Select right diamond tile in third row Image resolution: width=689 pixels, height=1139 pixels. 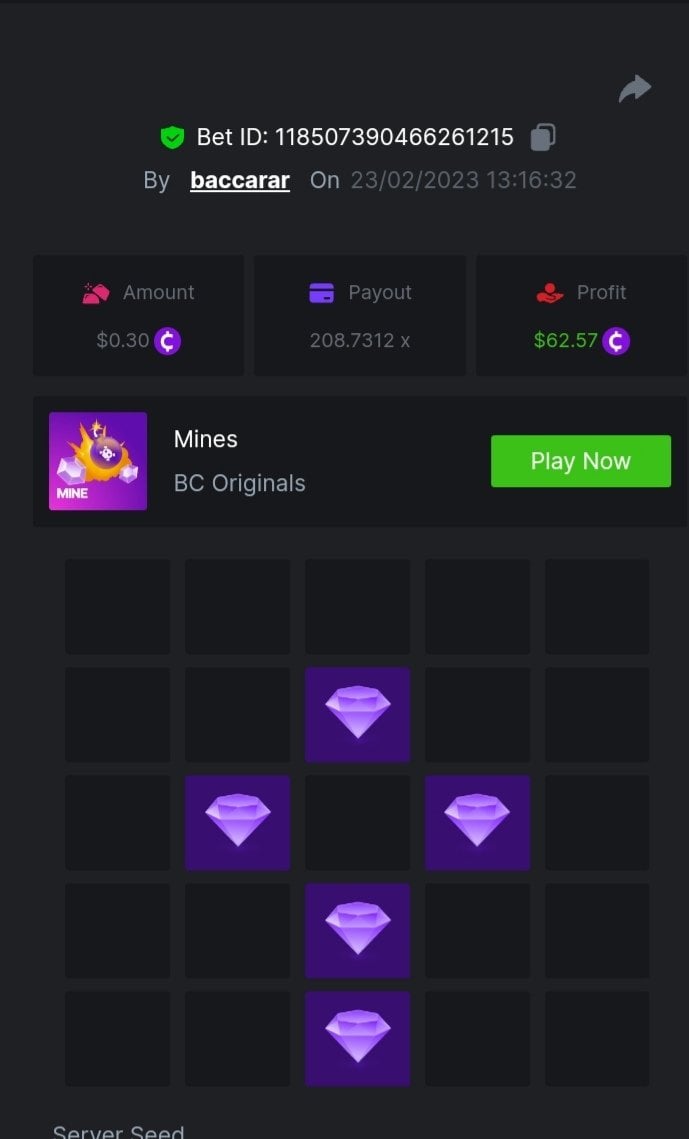point(477,822)
